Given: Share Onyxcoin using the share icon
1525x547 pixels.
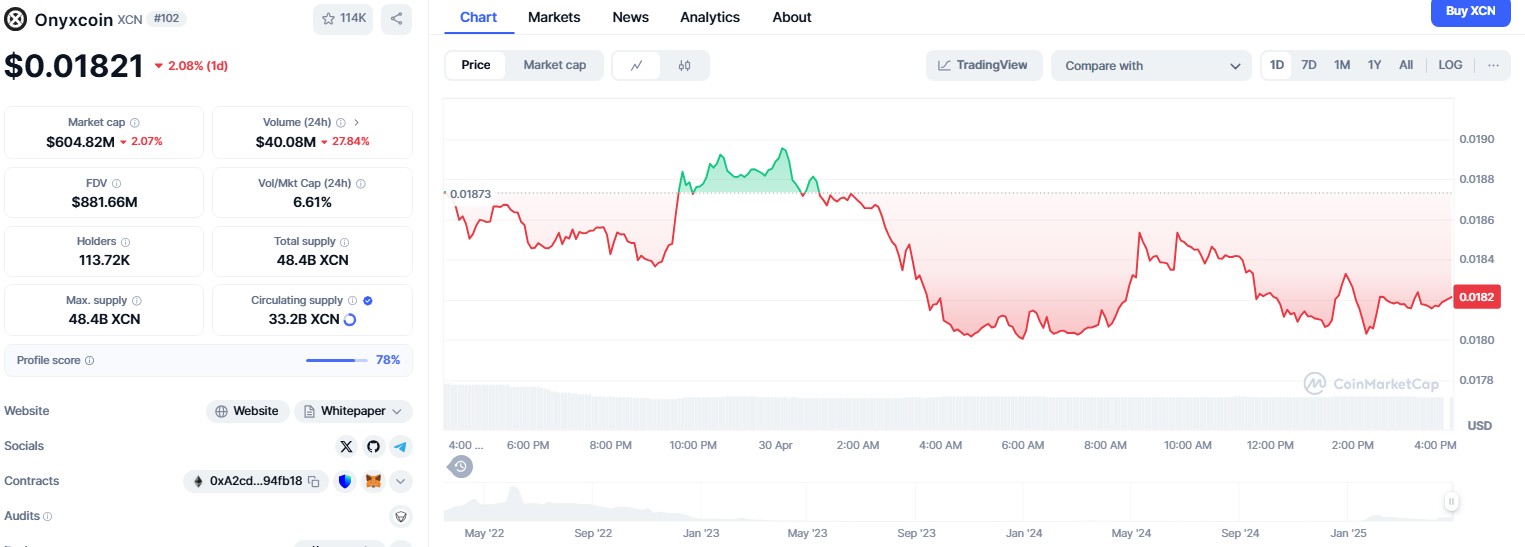Looking at the screenshot, I should click(x=396, y=18).
